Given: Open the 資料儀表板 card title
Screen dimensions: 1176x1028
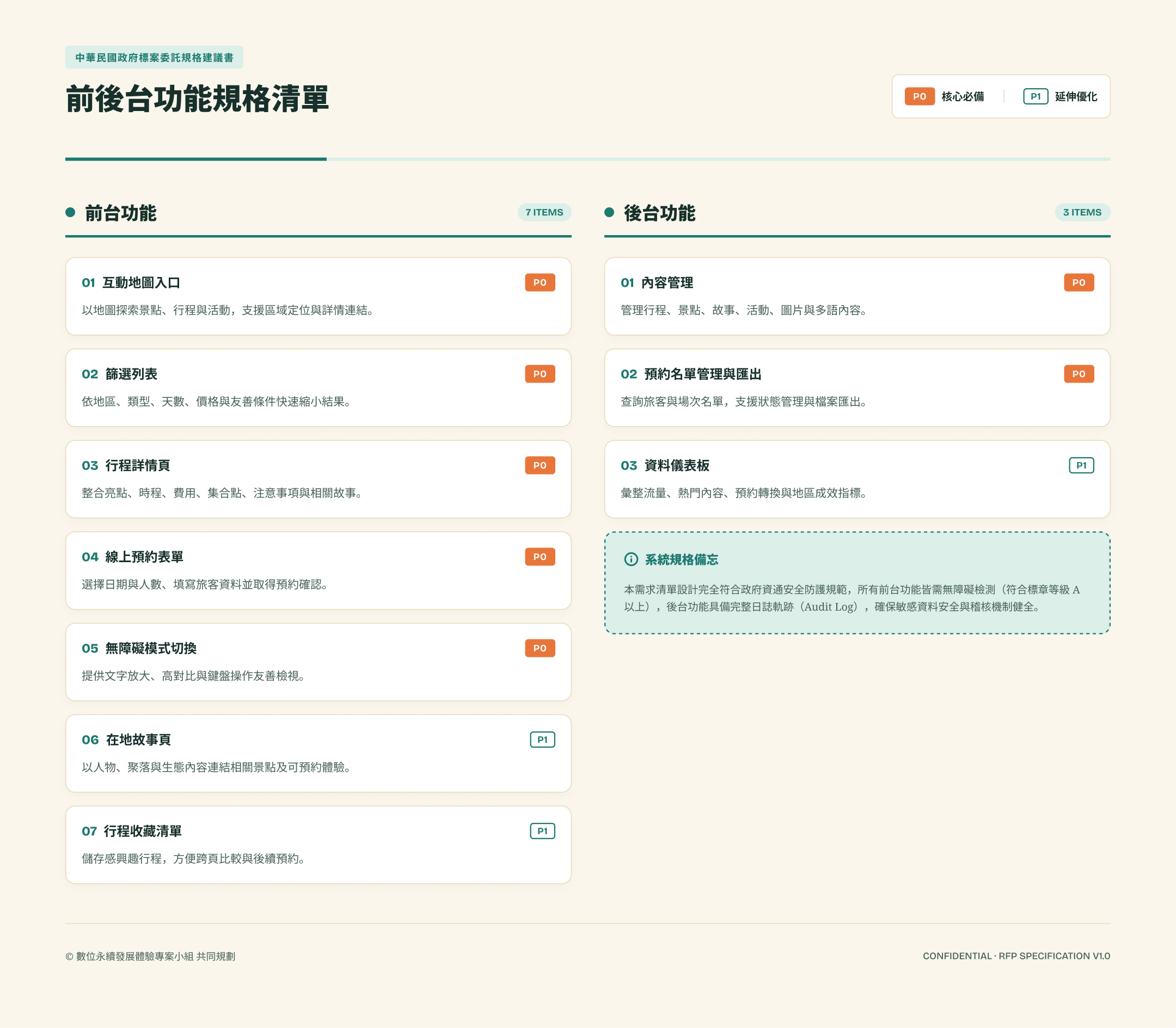Looking at the screenshot, I should 677,465.
